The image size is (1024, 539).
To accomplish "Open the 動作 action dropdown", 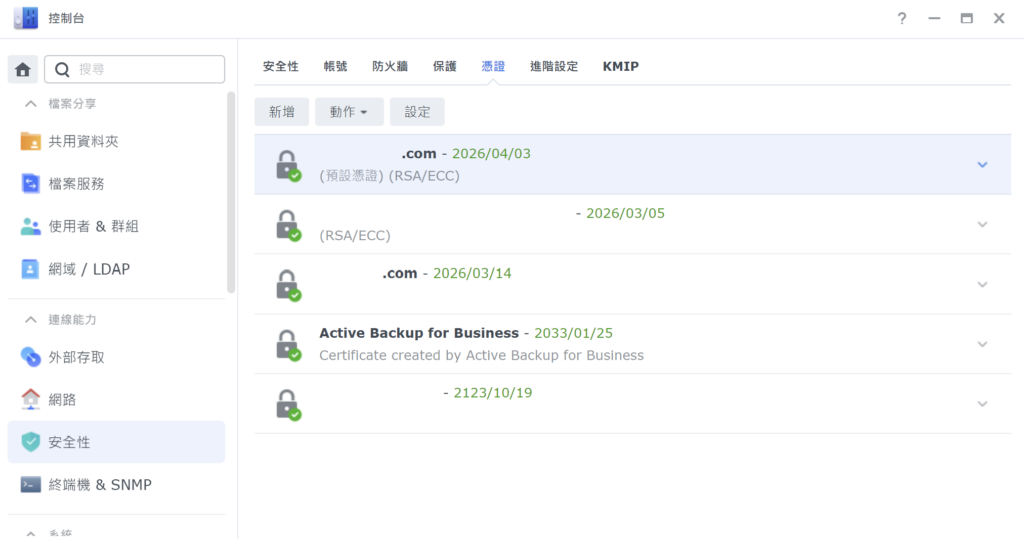I will 349,112.
